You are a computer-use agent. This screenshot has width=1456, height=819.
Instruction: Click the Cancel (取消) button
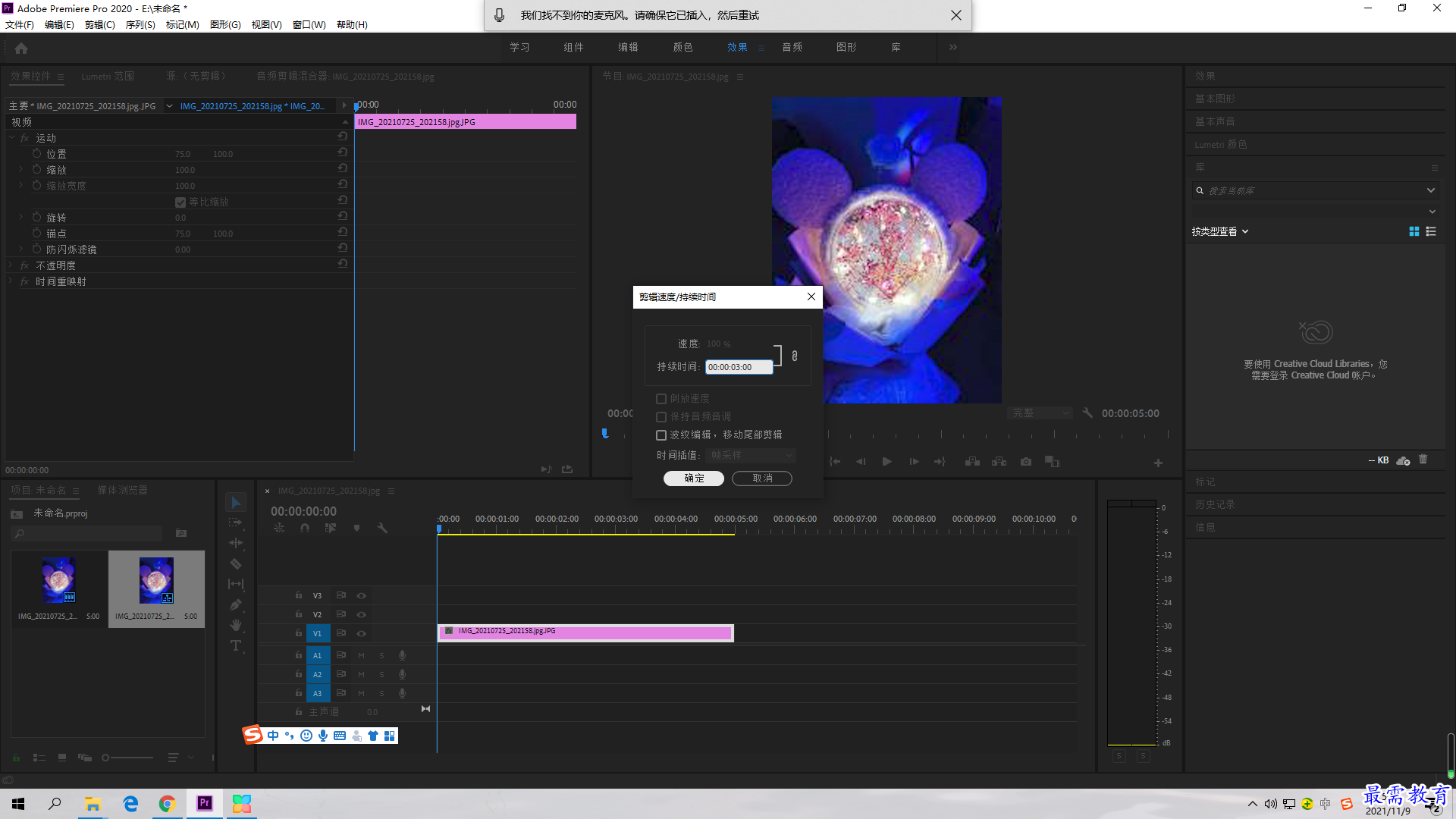pyautogui.click(x=762, y=479)
